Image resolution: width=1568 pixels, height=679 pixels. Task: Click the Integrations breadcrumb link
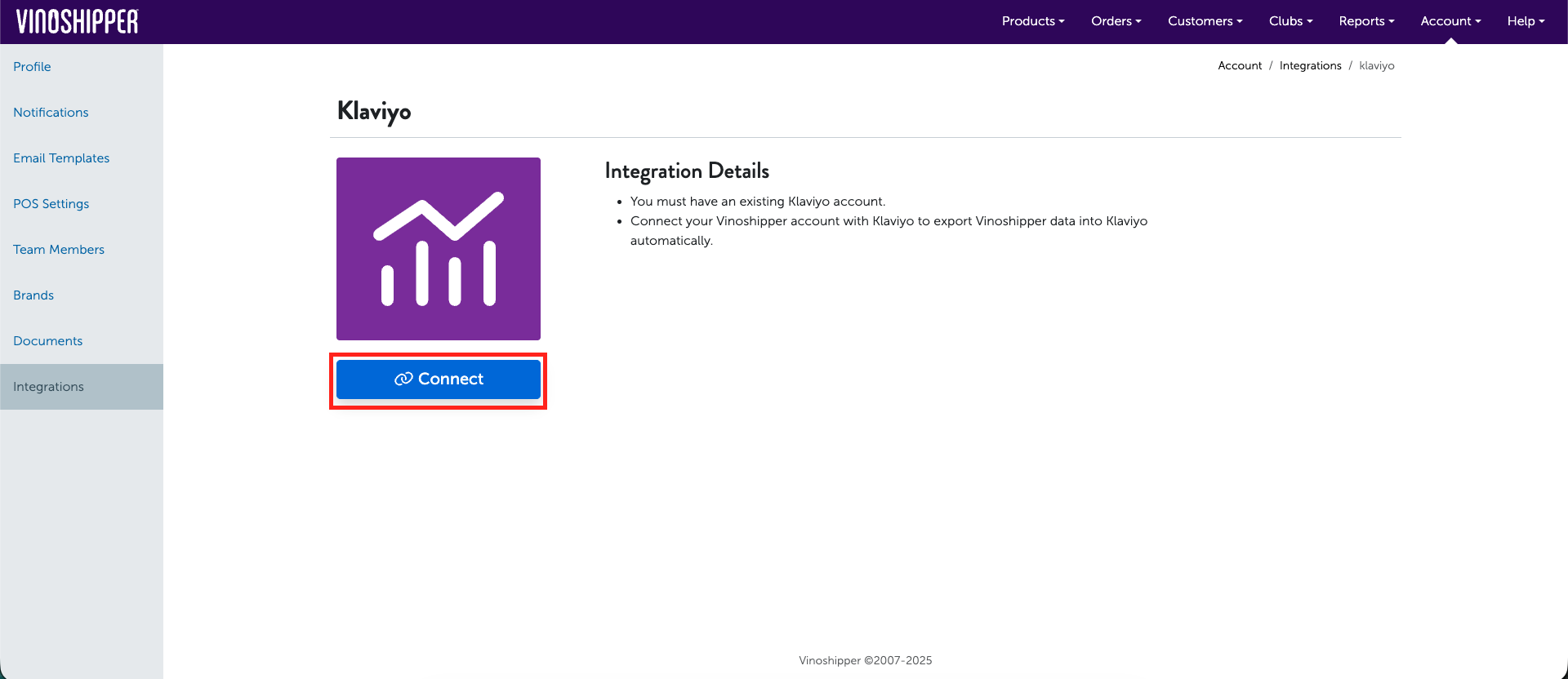point(1310,66)
